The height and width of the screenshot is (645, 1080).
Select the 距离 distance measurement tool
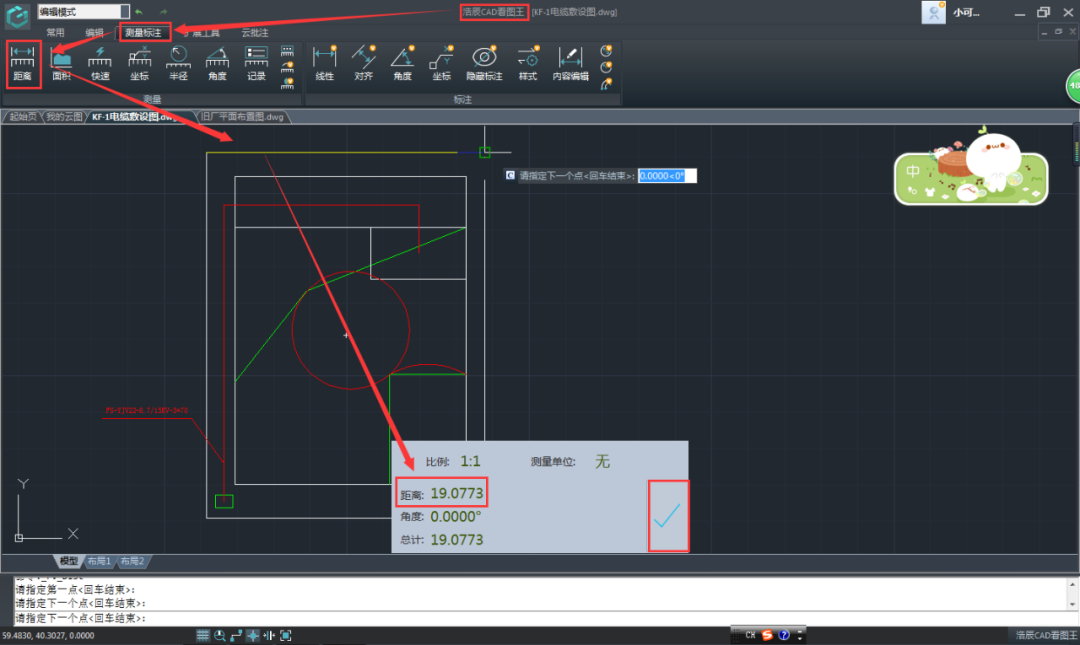click(22, 63)
